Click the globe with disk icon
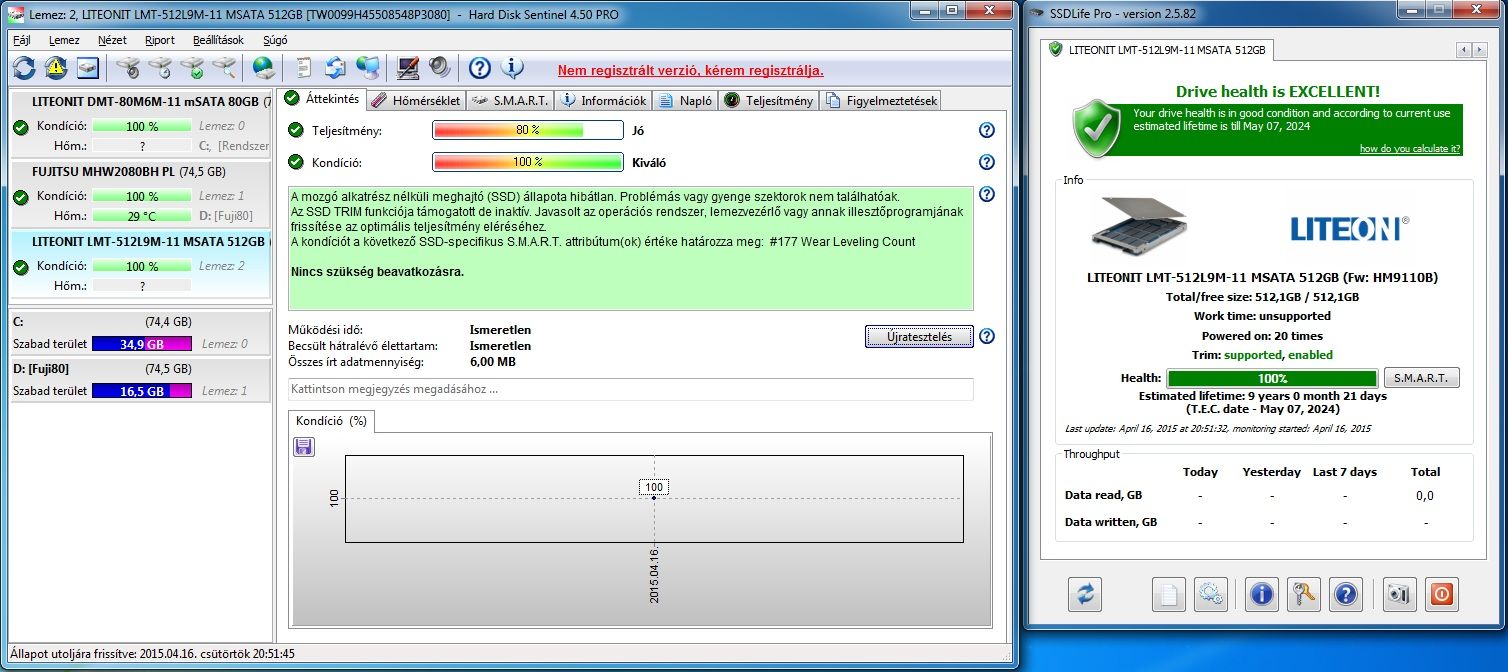 pos(264,68)
